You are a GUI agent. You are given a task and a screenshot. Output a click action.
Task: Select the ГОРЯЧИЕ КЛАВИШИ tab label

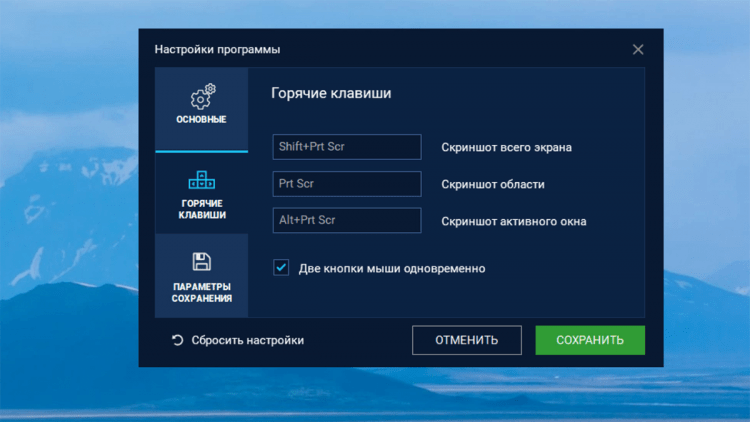(x=202, y=208)
